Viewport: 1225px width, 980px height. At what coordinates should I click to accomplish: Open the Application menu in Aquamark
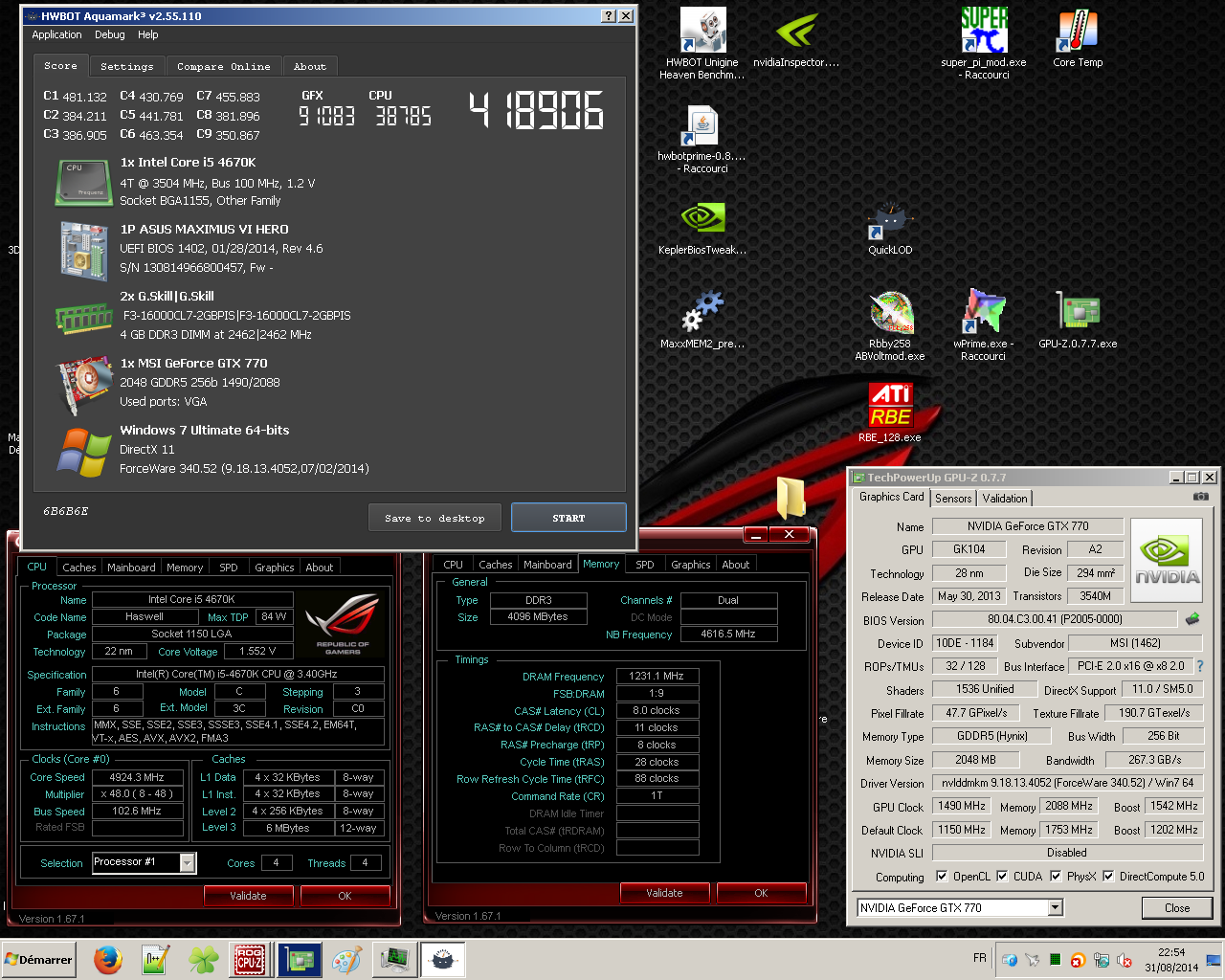tap(56, 34)
